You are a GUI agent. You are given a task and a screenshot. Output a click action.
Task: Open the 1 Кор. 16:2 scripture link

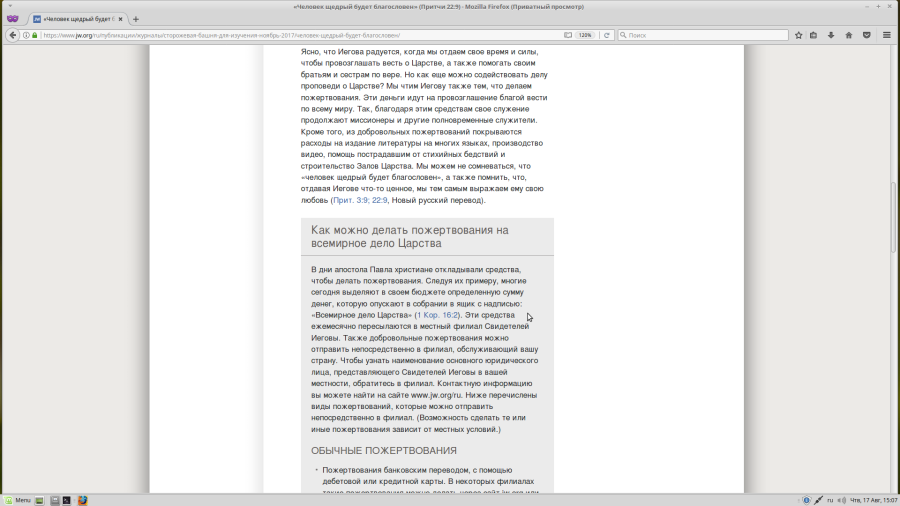438,315
